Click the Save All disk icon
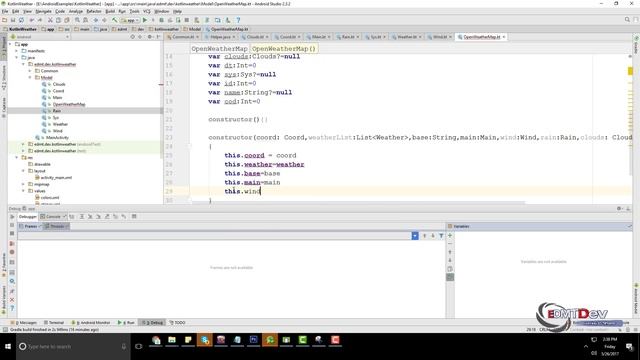The image size is (640, 360). [13, 20]
